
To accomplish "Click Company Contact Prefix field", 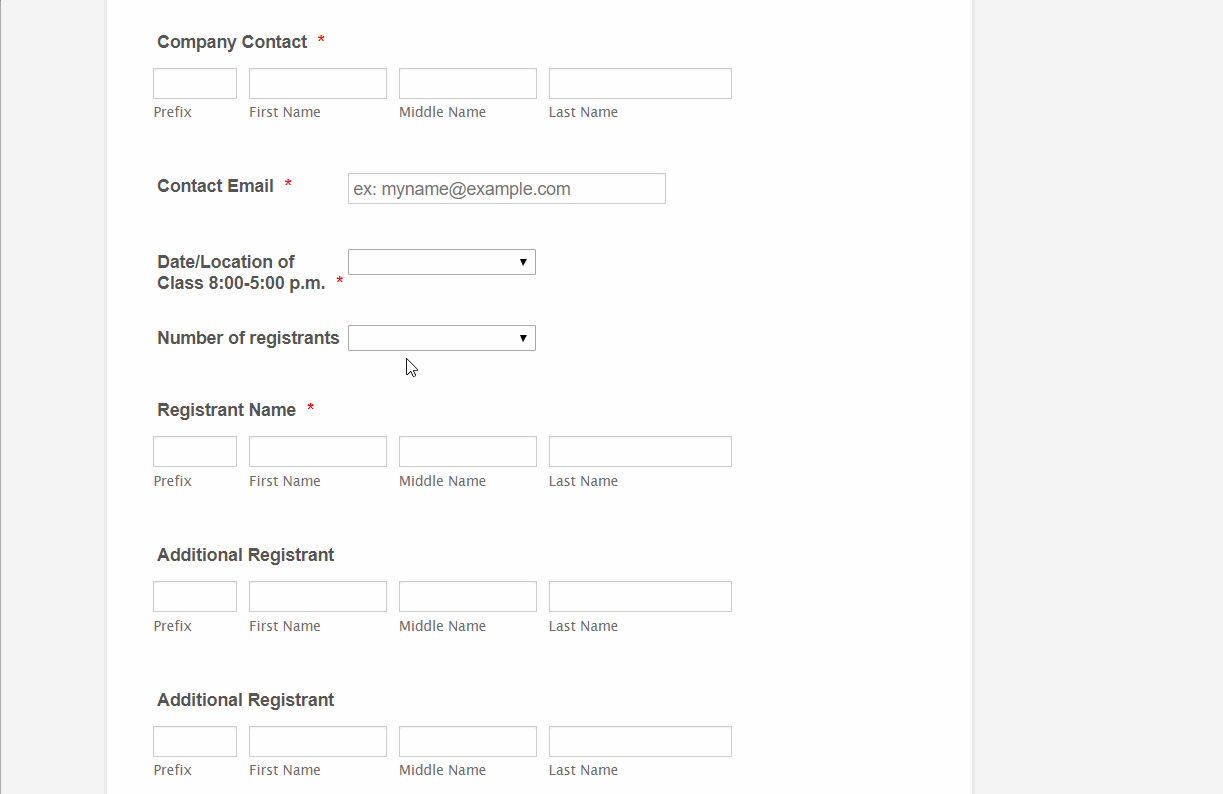I will pos(195,84).
